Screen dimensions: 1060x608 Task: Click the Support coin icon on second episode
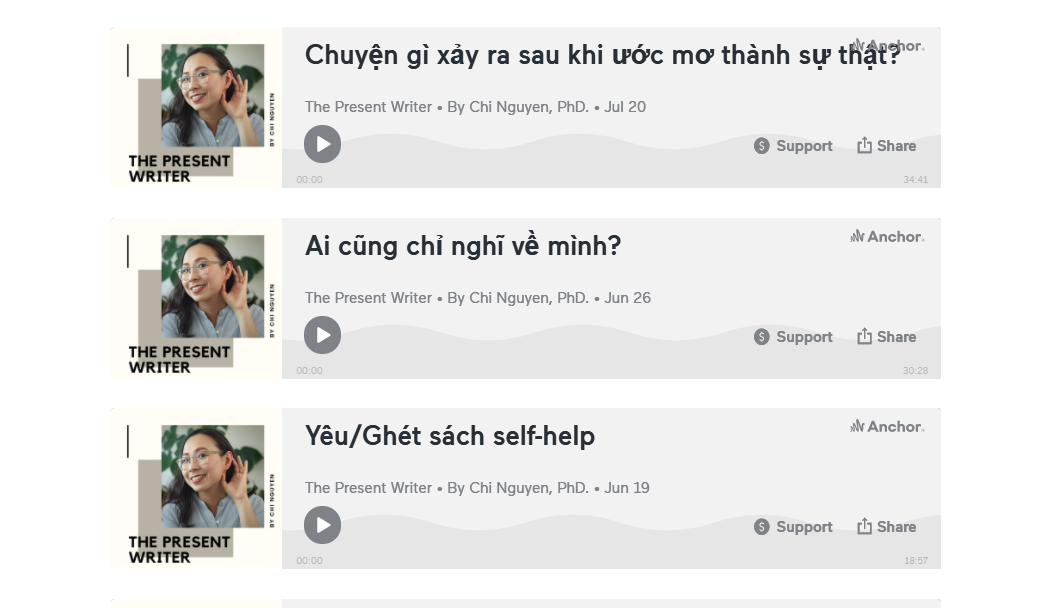(760, 336)
